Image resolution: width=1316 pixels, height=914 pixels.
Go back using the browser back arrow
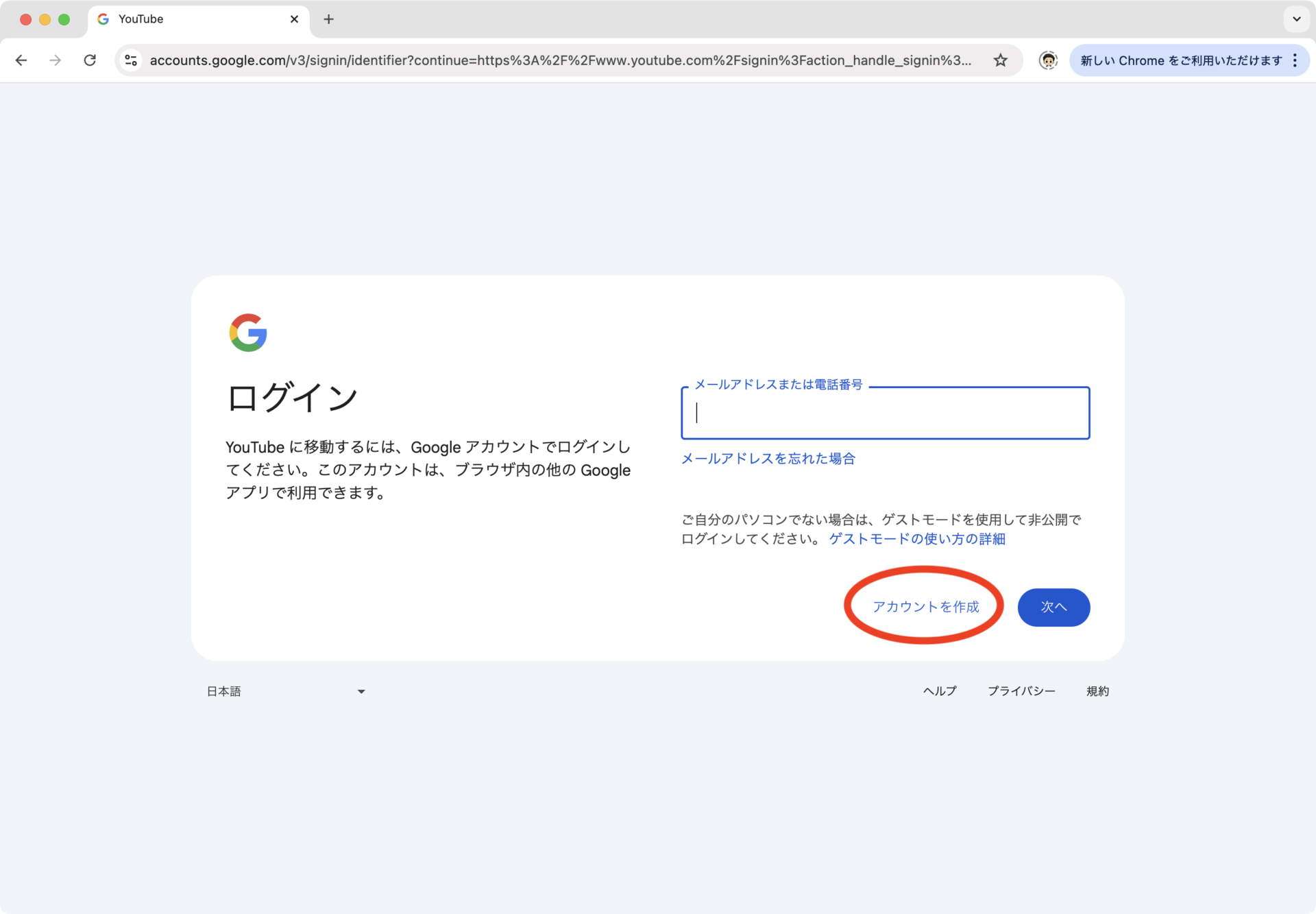coord(21,60)
